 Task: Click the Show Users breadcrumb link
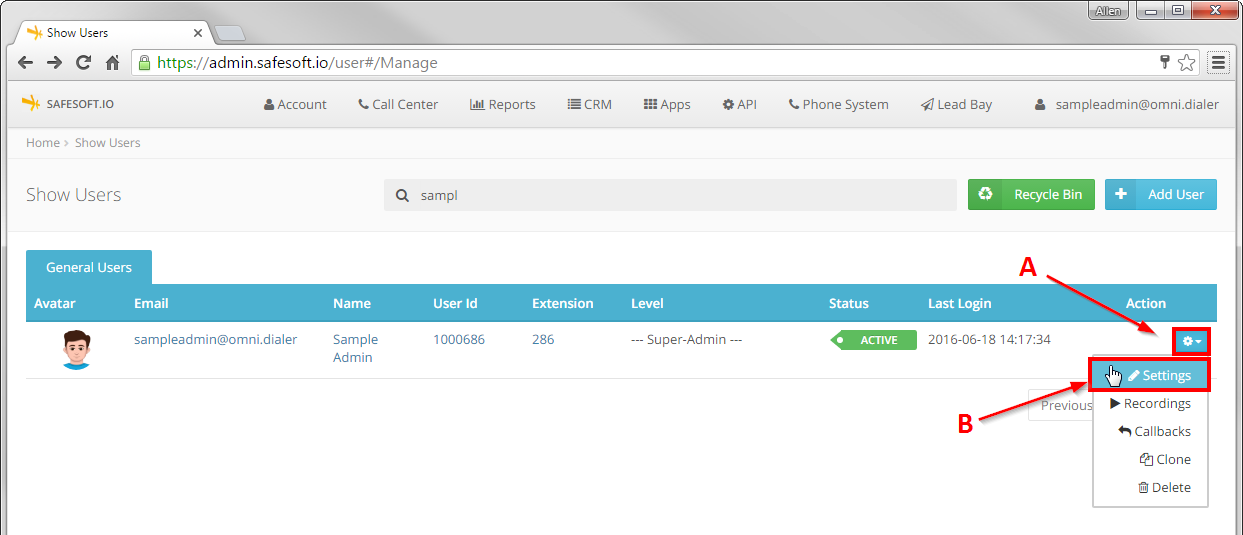[108, 142]
